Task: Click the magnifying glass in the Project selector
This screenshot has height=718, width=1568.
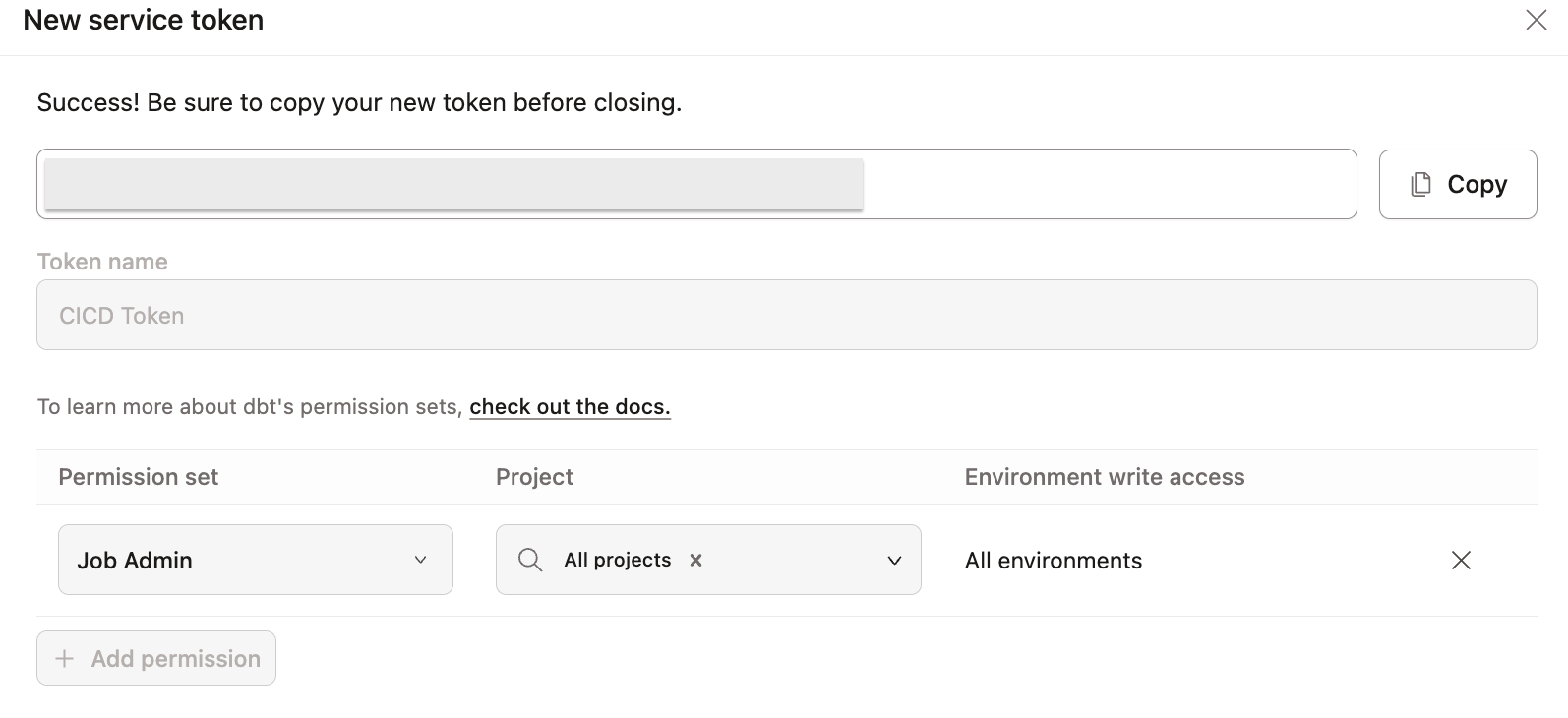Action: coord(530,560)
